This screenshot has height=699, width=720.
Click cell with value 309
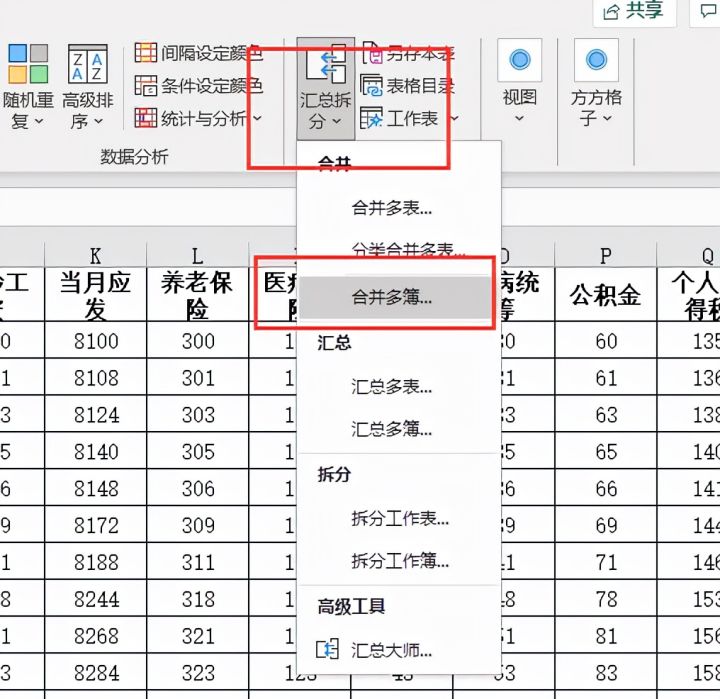tap(197, 525)
